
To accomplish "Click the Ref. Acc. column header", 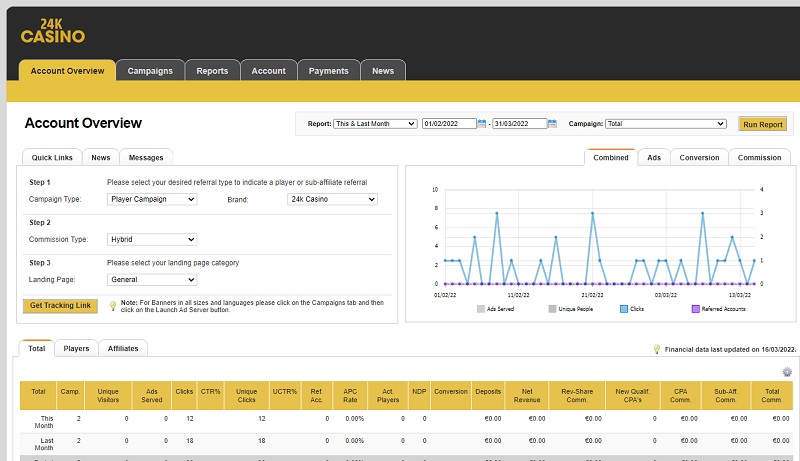I will click(x=316, y=396).
